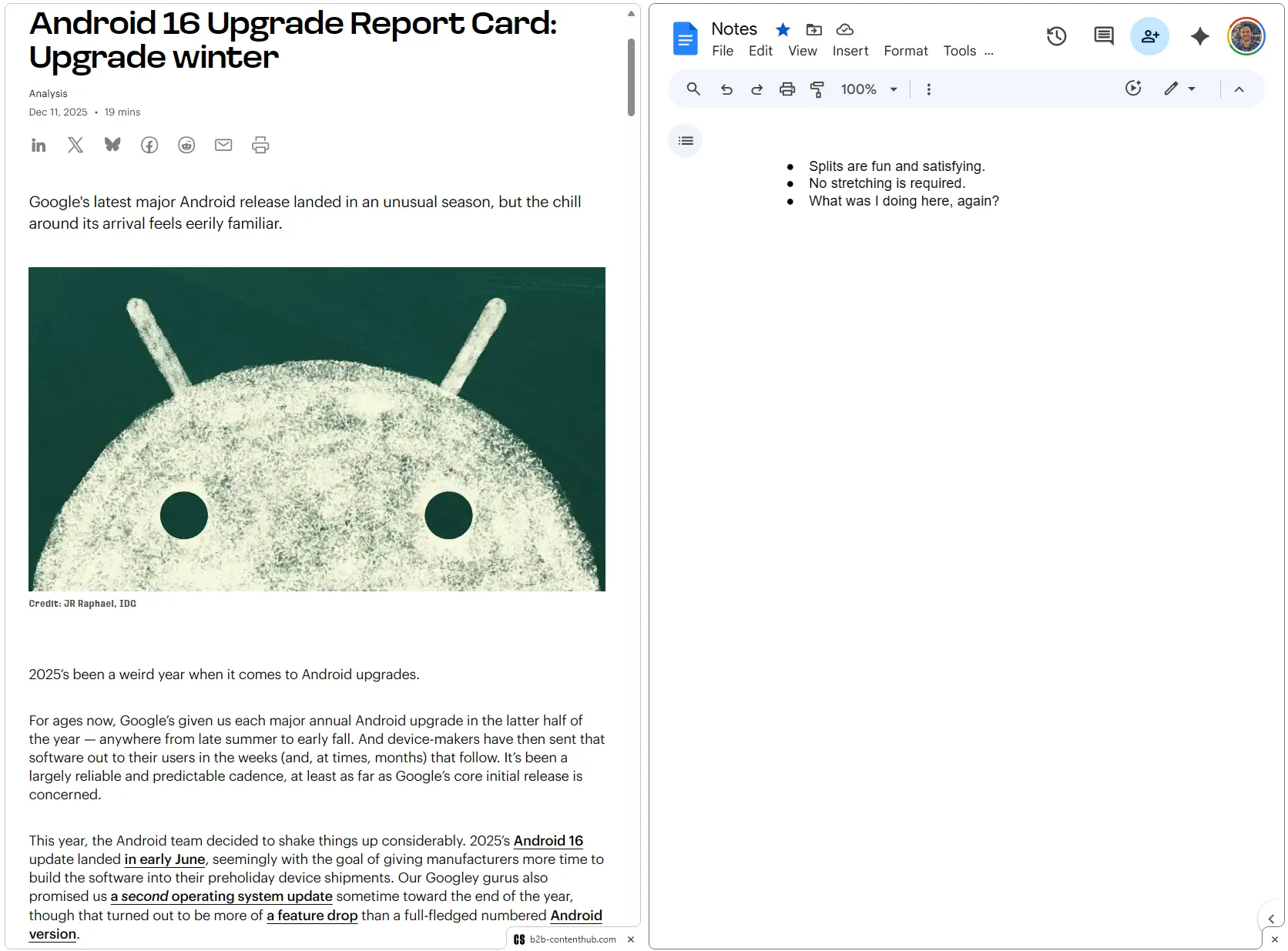Open the Insert menu
1288x951 pixels.
[850, 51]
